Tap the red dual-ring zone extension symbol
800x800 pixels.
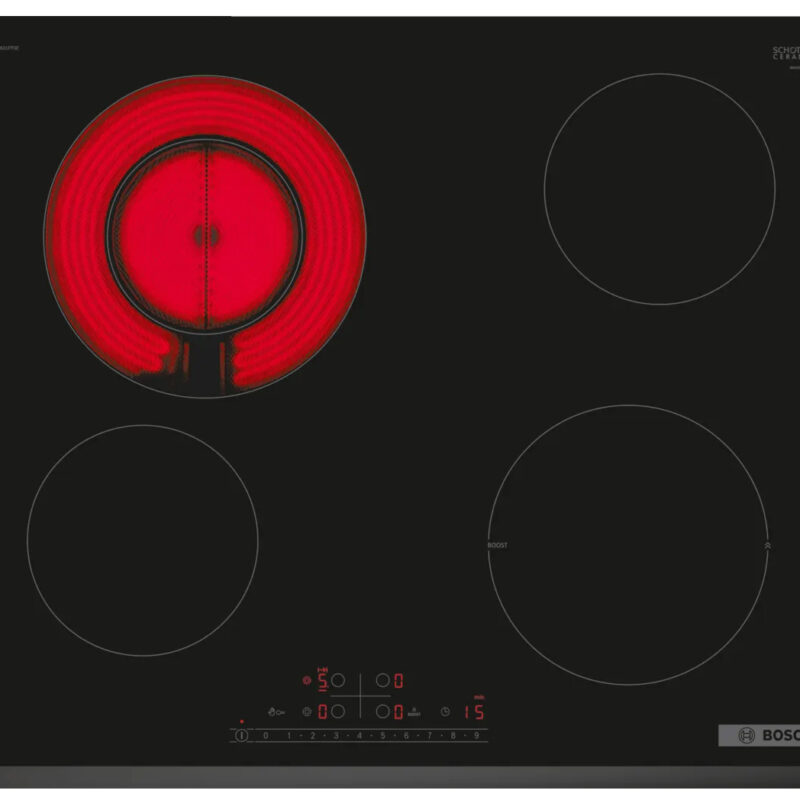tap(307, 680)
